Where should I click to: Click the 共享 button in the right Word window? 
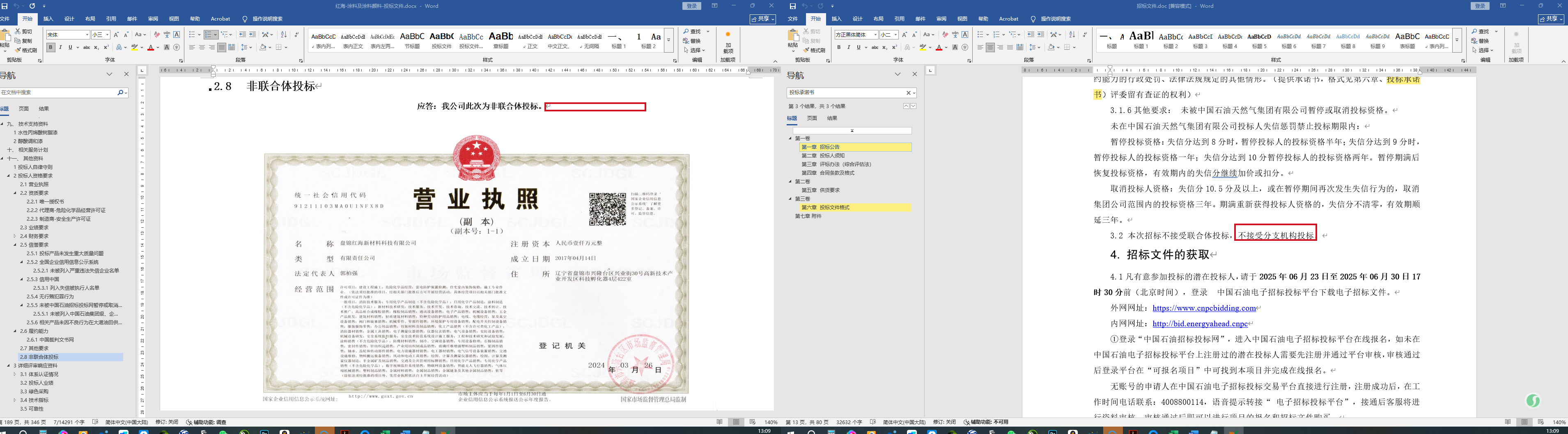coord(1551,19)
